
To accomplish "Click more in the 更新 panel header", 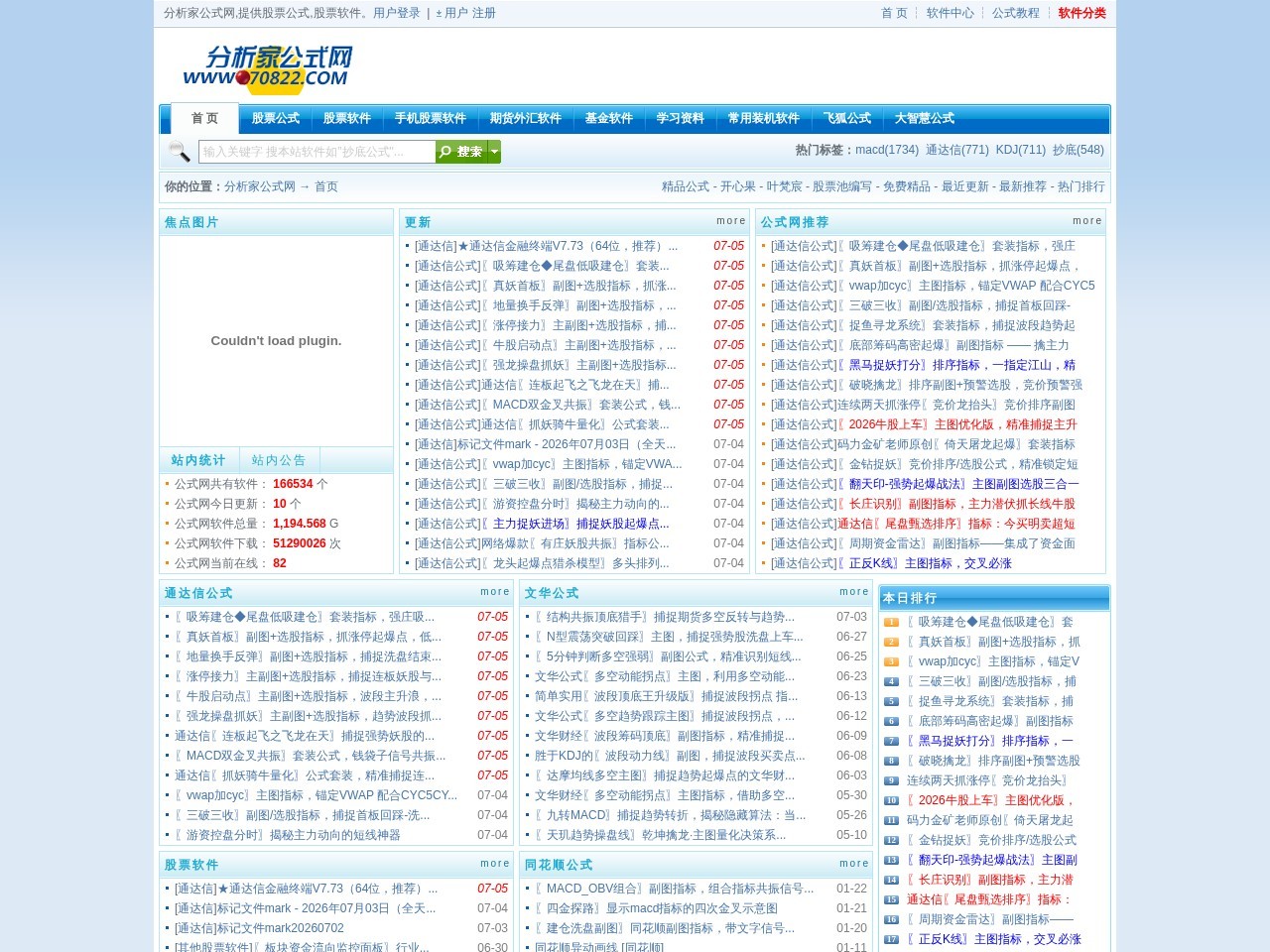I will pos(731,221).
